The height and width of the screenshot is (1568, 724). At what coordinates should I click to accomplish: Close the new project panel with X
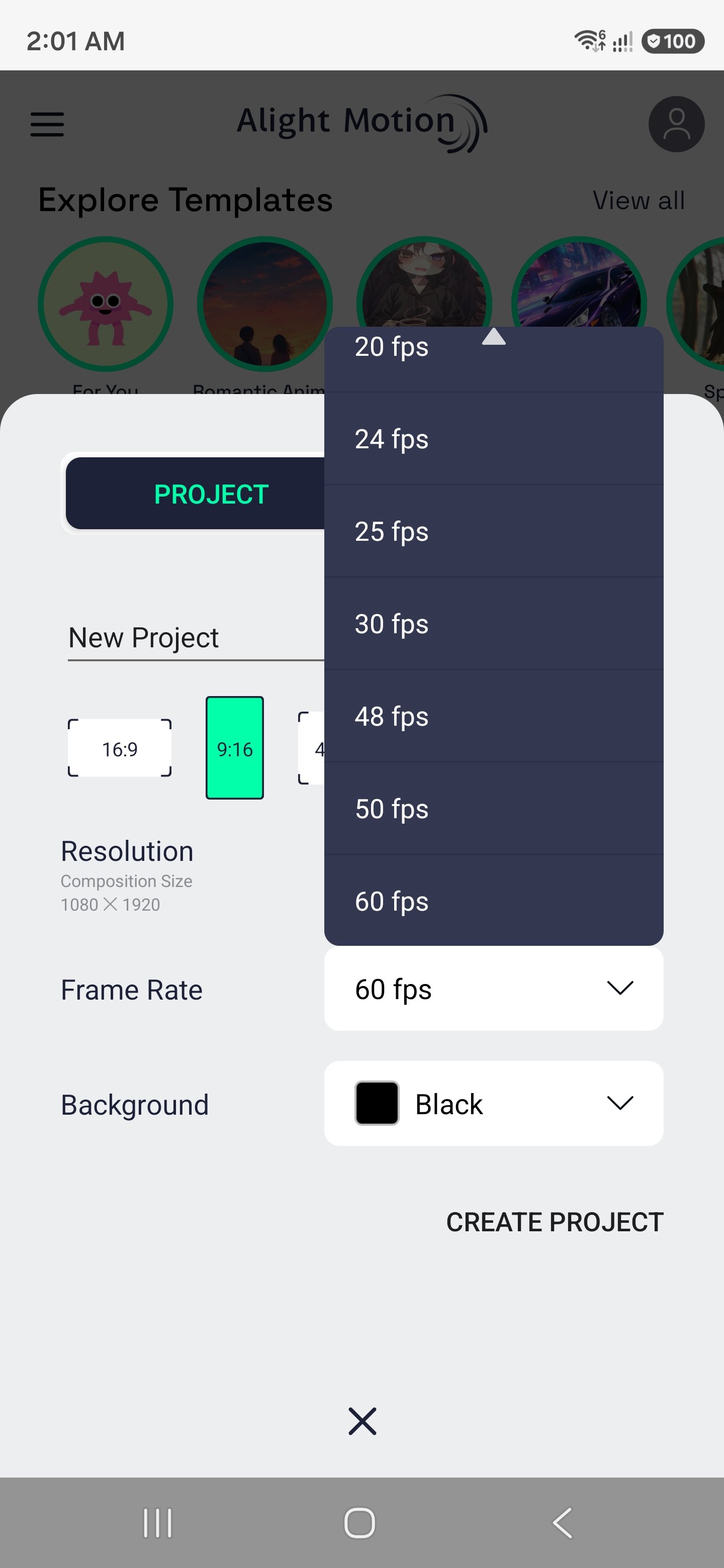[363, 1421]
